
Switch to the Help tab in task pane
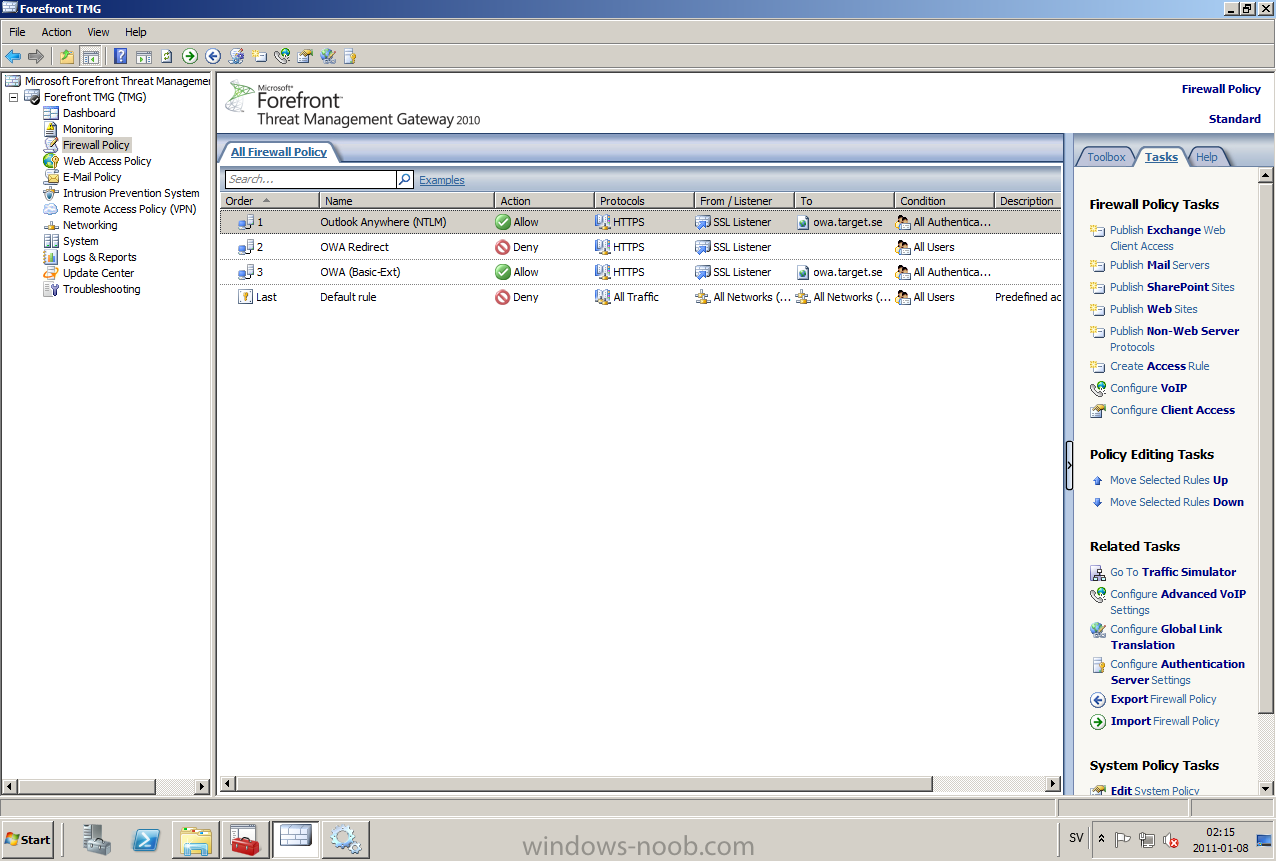[x=1207, y=157]
